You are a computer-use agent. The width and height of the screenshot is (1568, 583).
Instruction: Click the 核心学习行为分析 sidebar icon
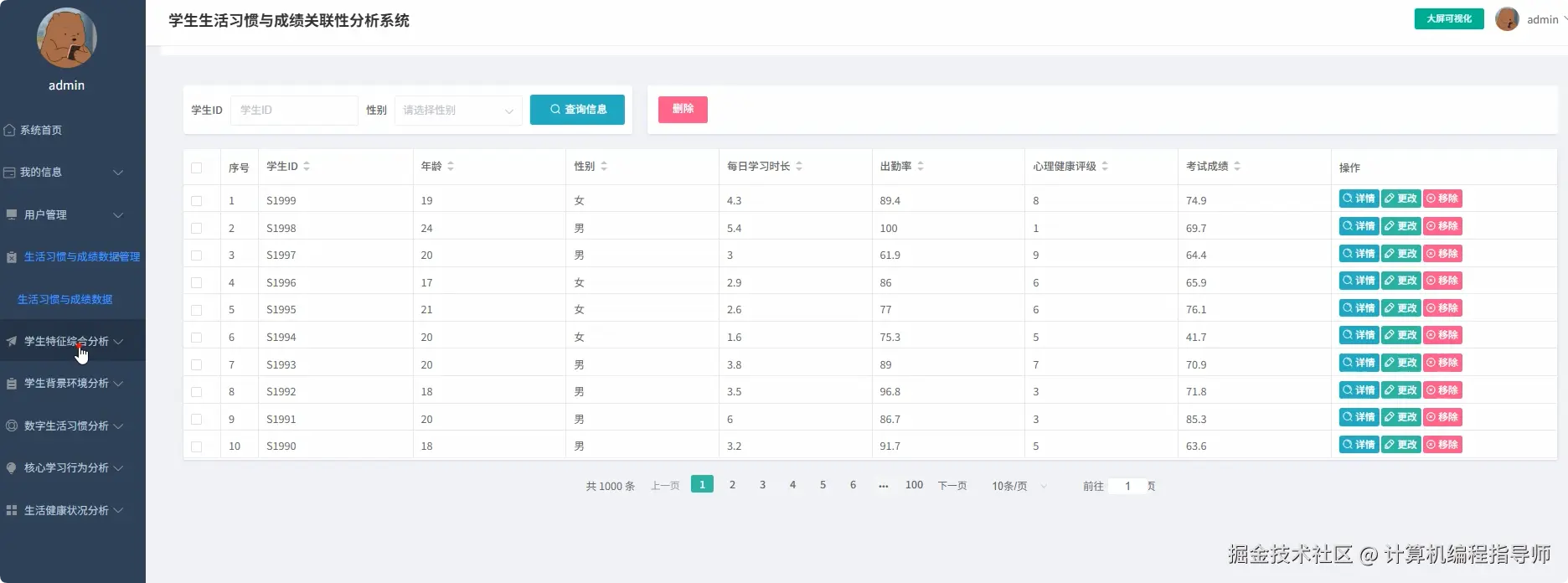(x=12, y=468)
